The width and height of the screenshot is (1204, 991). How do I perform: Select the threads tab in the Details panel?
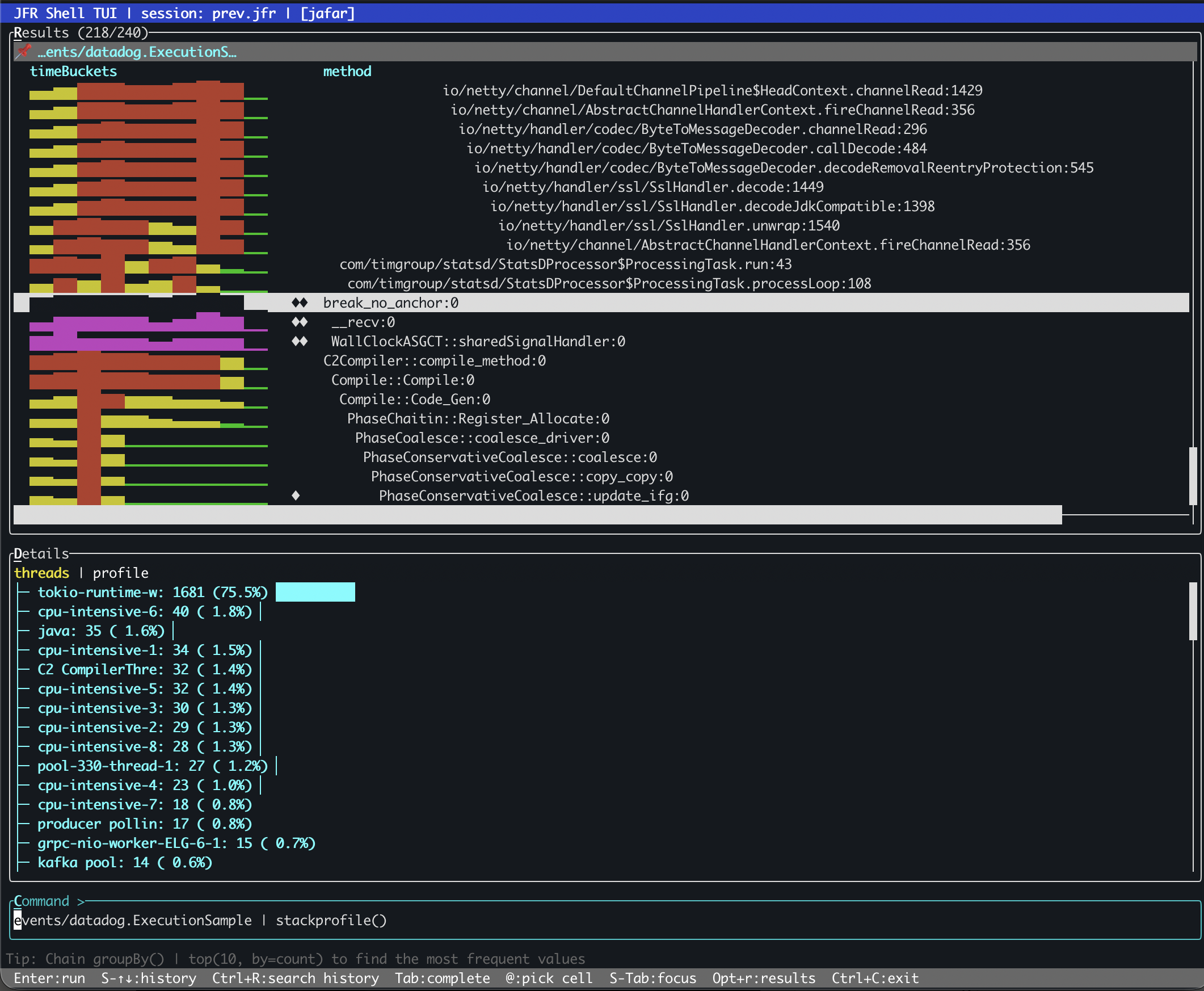[41, 573]
